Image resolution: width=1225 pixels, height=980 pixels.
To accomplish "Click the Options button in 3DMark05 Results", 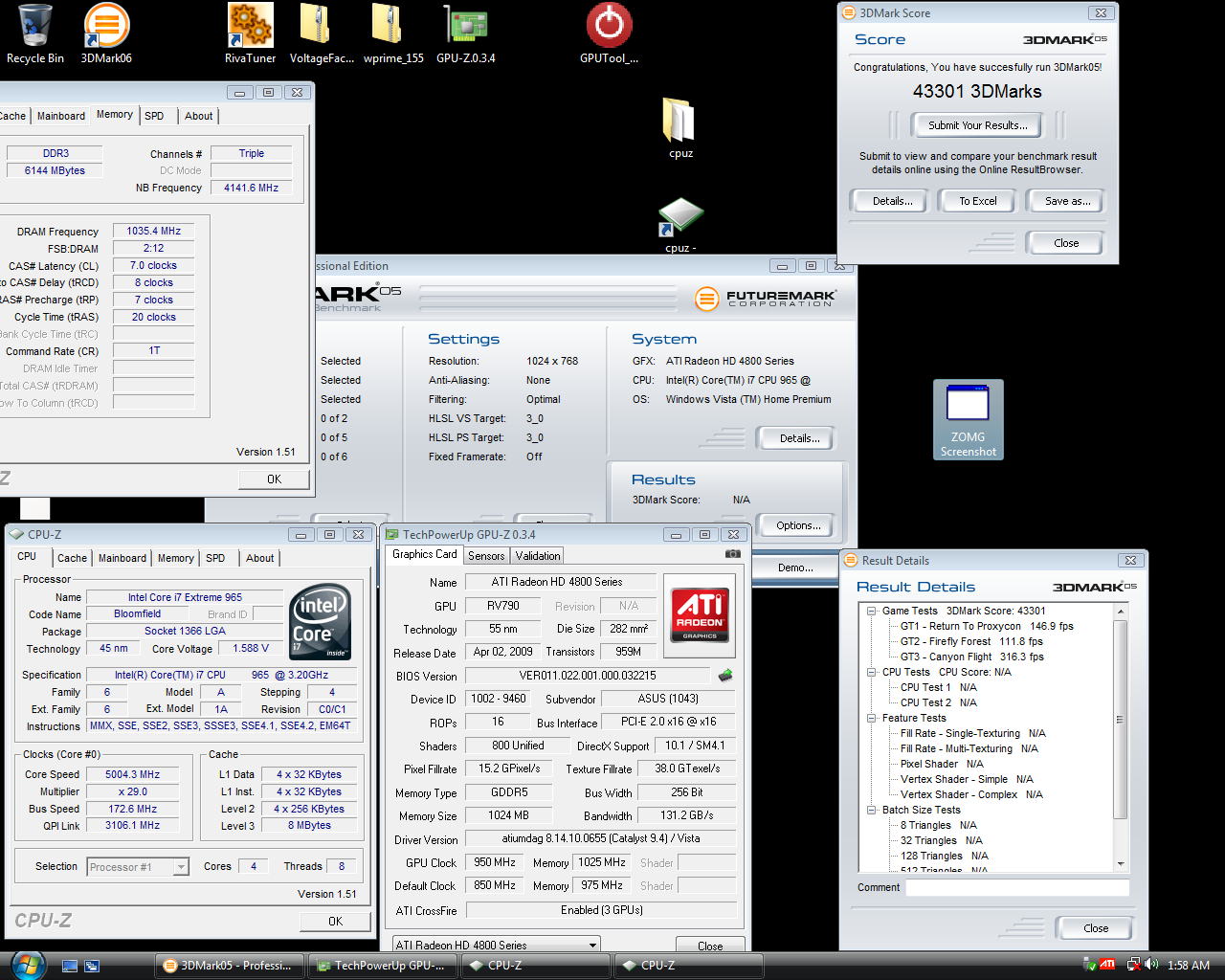I will [798, 525].
